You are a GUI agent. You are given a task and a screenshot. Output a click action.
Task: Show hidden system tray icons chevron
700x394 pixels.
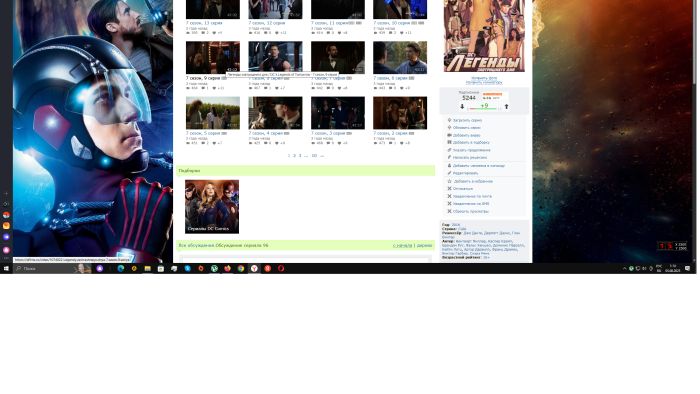625,269
